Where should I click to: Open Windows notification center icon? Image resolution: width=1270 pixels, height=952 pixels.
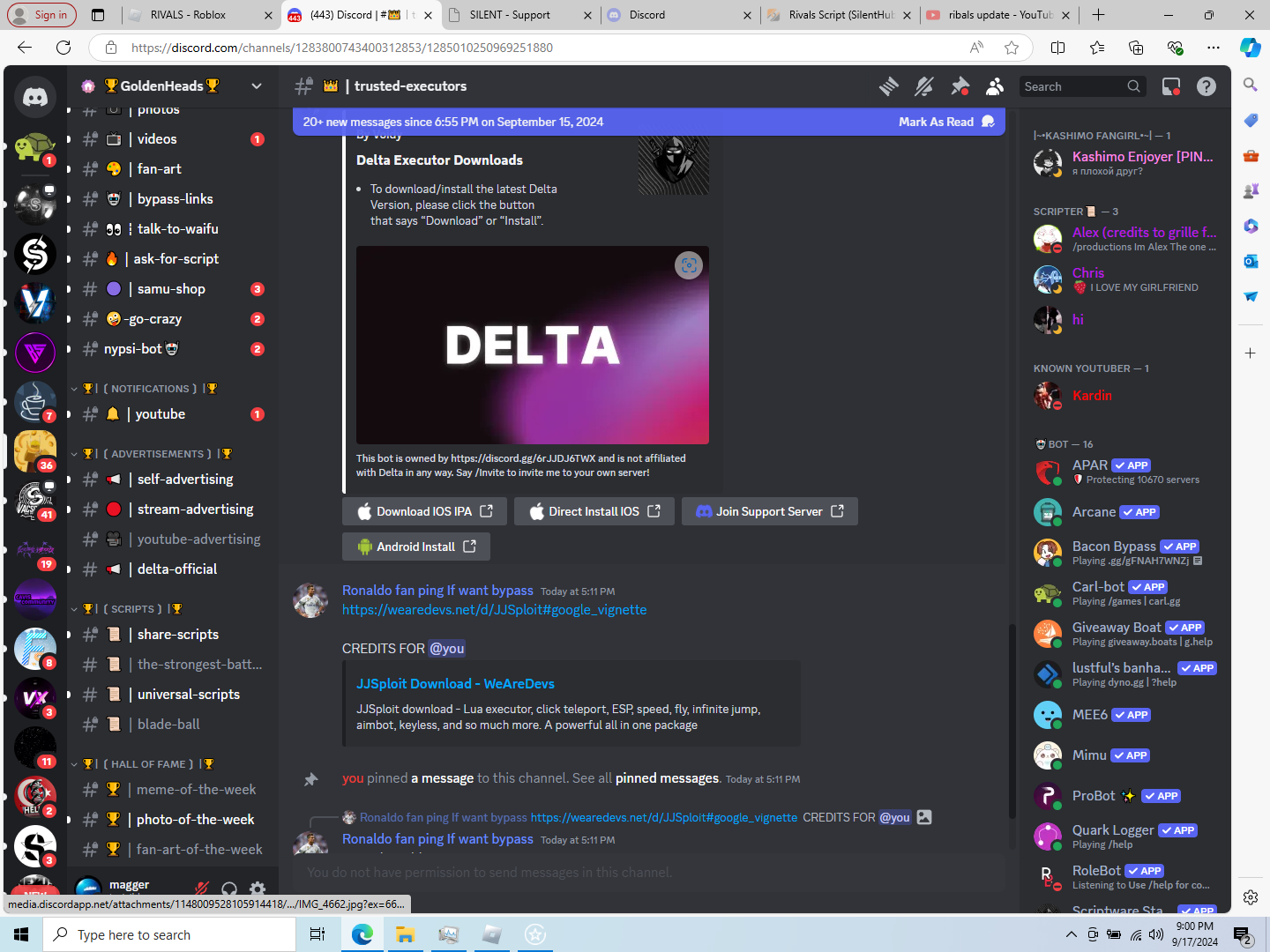point(1242,934)
